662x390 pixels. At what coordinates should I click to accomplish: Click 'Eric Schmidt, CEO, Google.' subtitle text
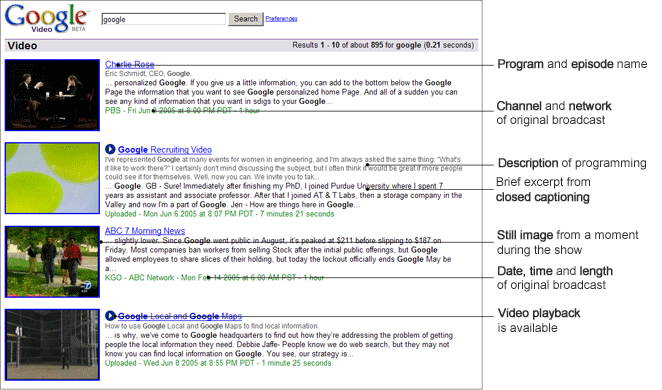(x=148, y=73)
